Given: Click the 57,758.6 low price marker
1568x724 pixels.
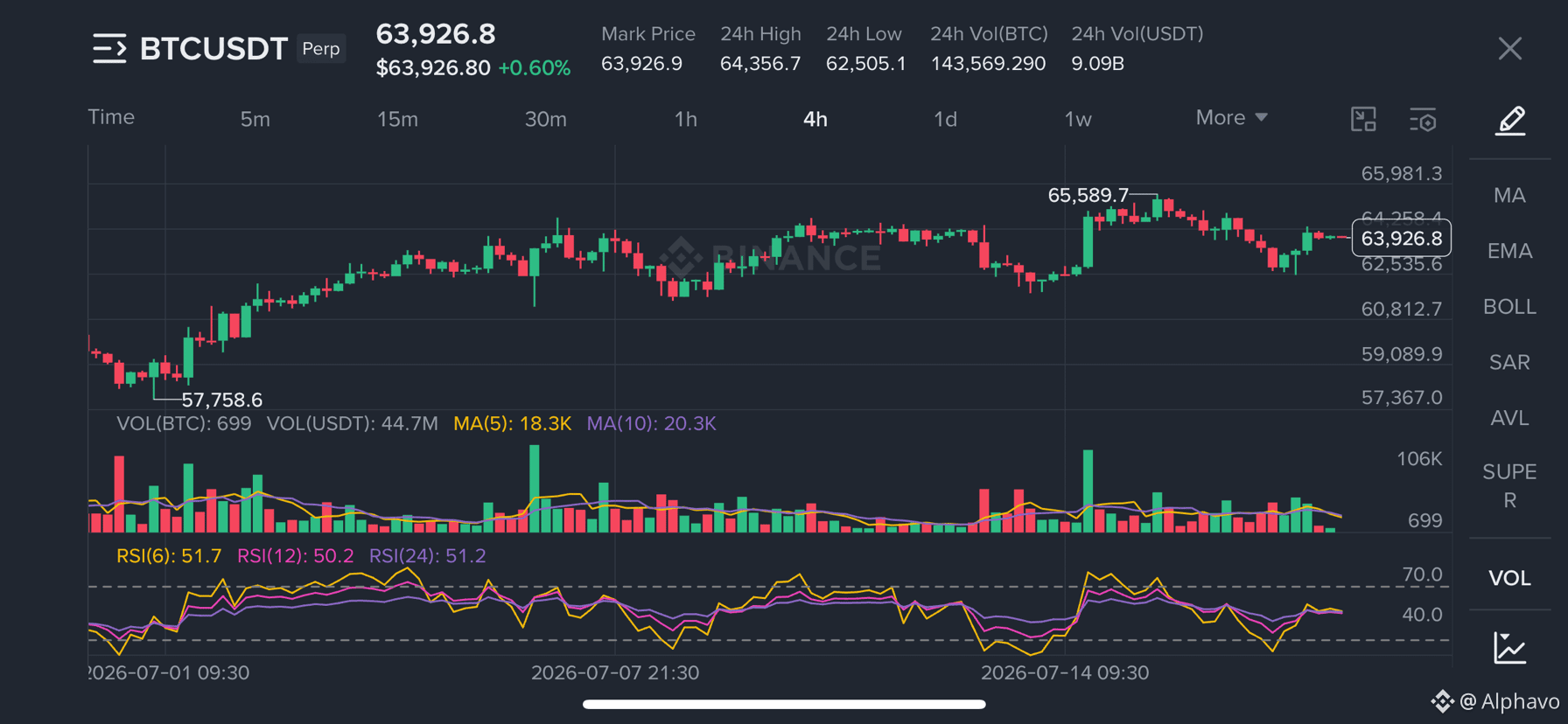Looking at the screenshot, I should [x=221, y=400].
